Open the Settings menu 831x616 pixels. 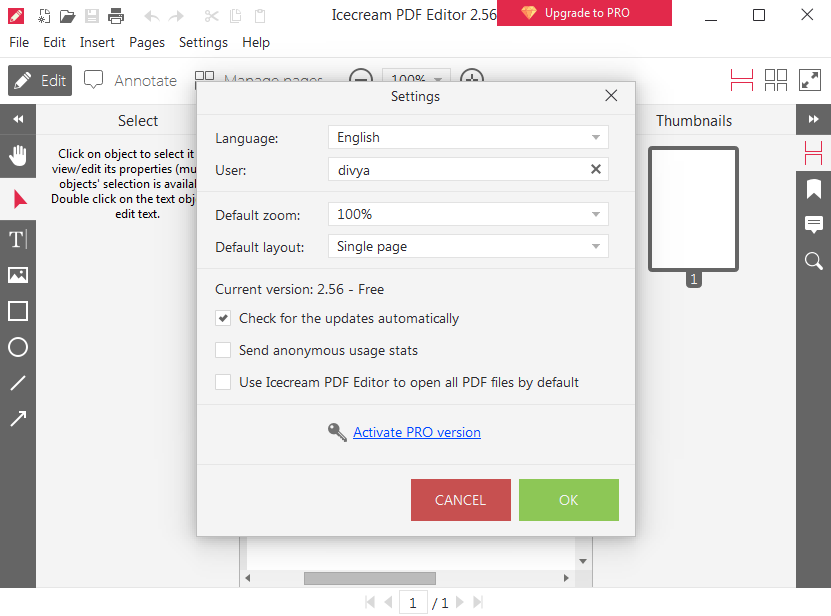point(203,42)
